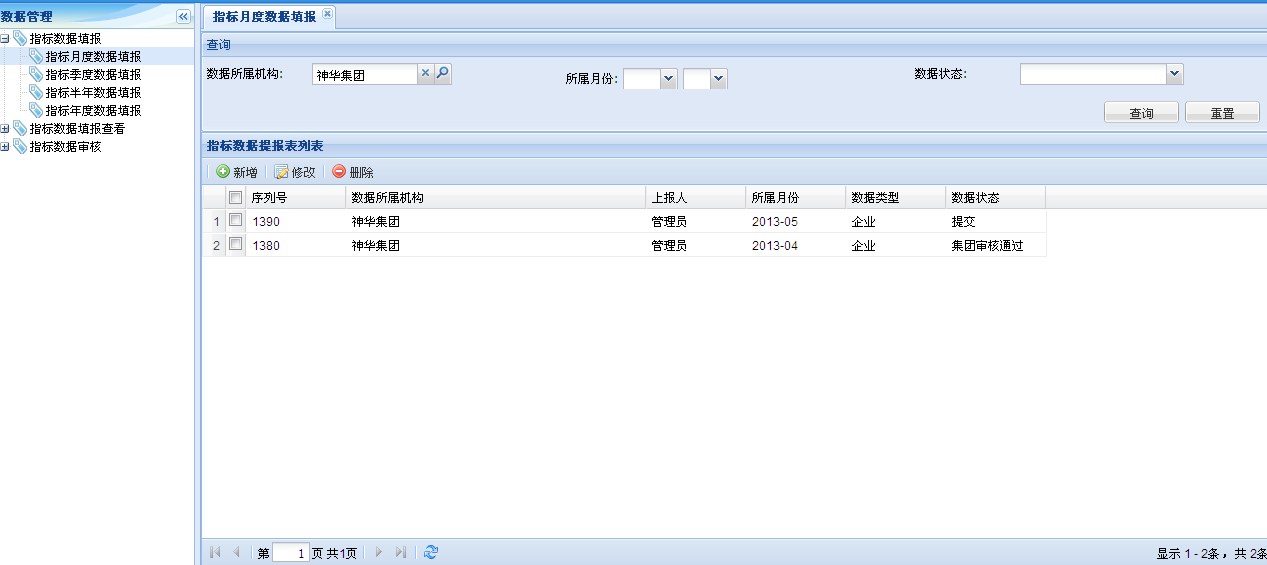This screenshot has width=1267, height=565.
Task: Clear the 数据所属机构 field with X icon
Action: coord(425,74)
